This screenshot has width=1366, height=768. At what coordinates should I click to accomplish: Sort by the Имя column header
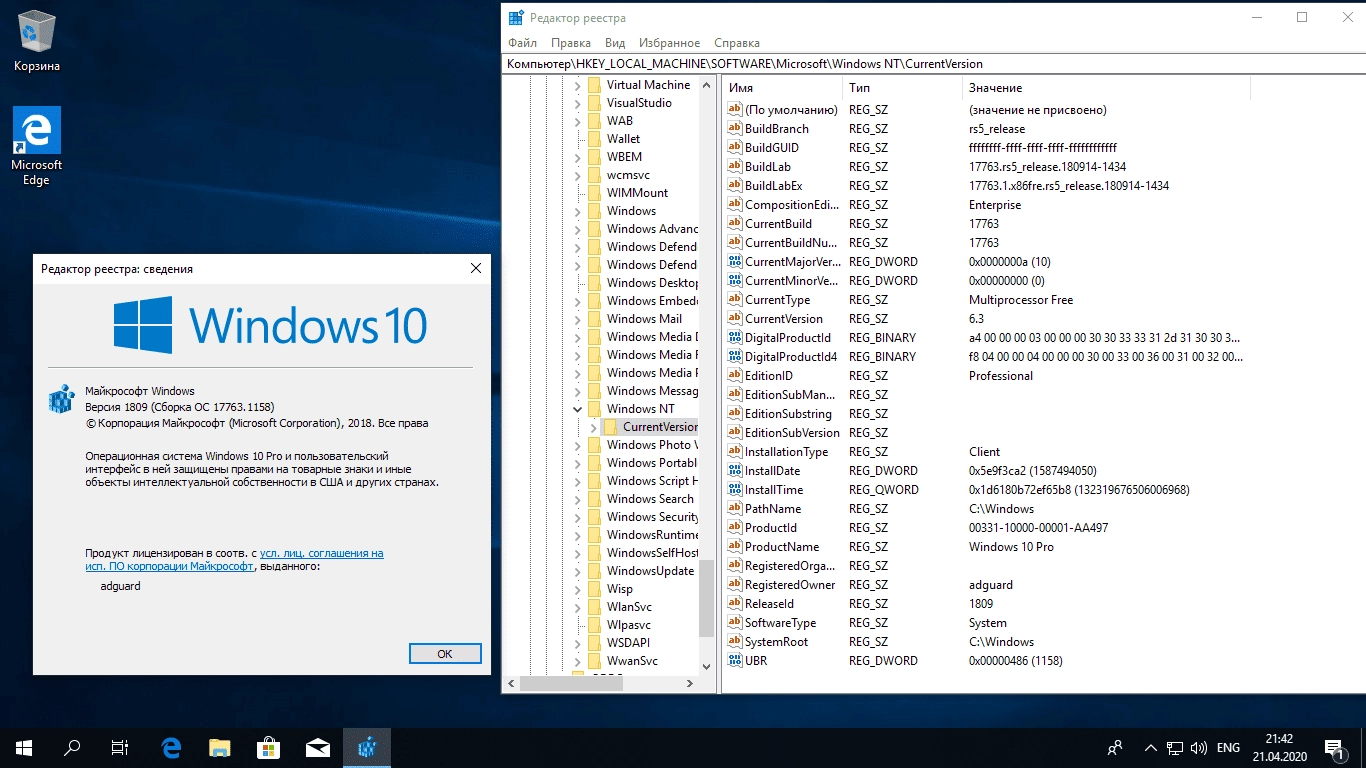click(x=782, y=88)
